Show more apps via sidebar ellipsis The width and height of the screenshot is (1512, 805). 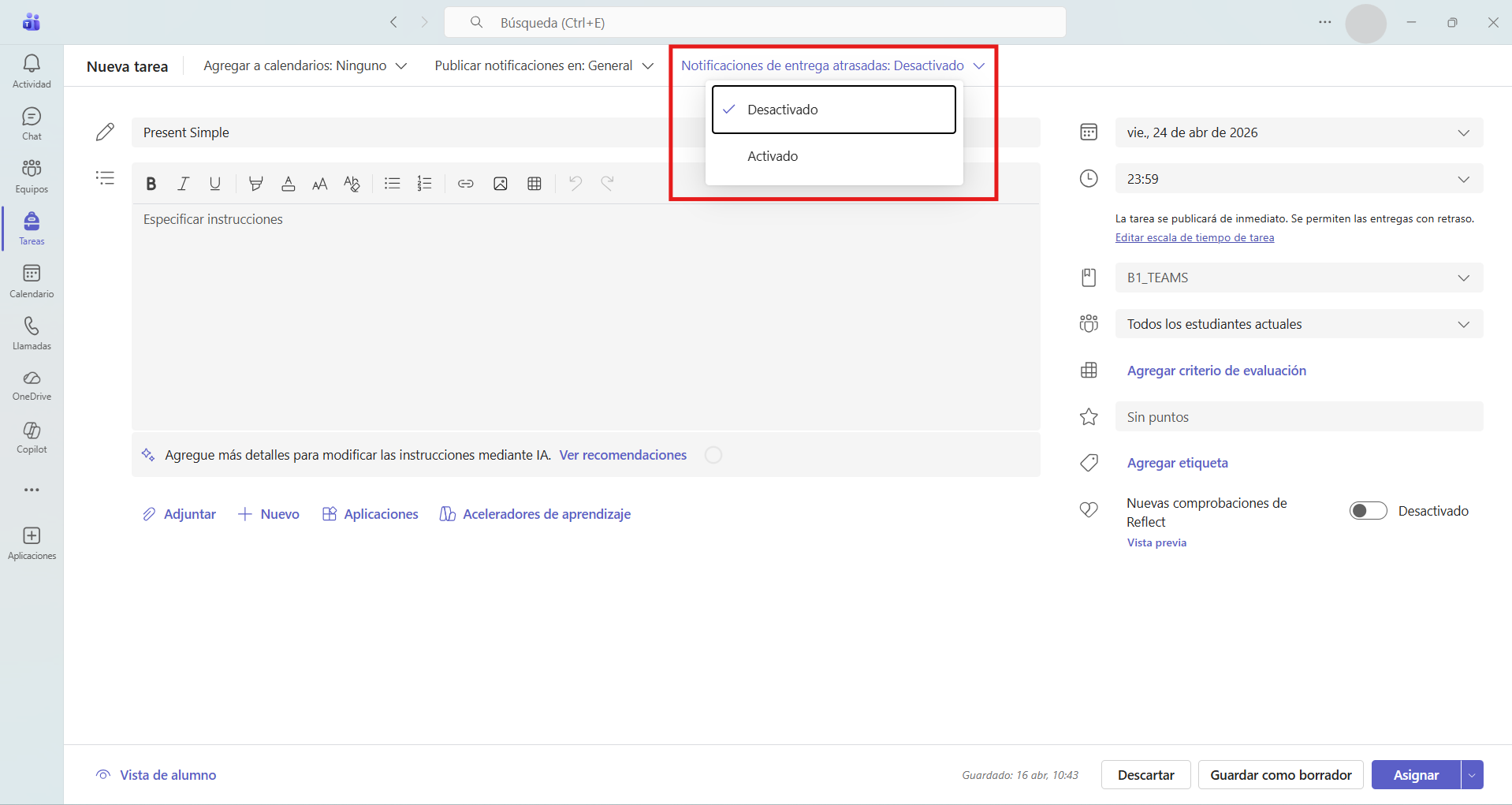coord(32,490)
